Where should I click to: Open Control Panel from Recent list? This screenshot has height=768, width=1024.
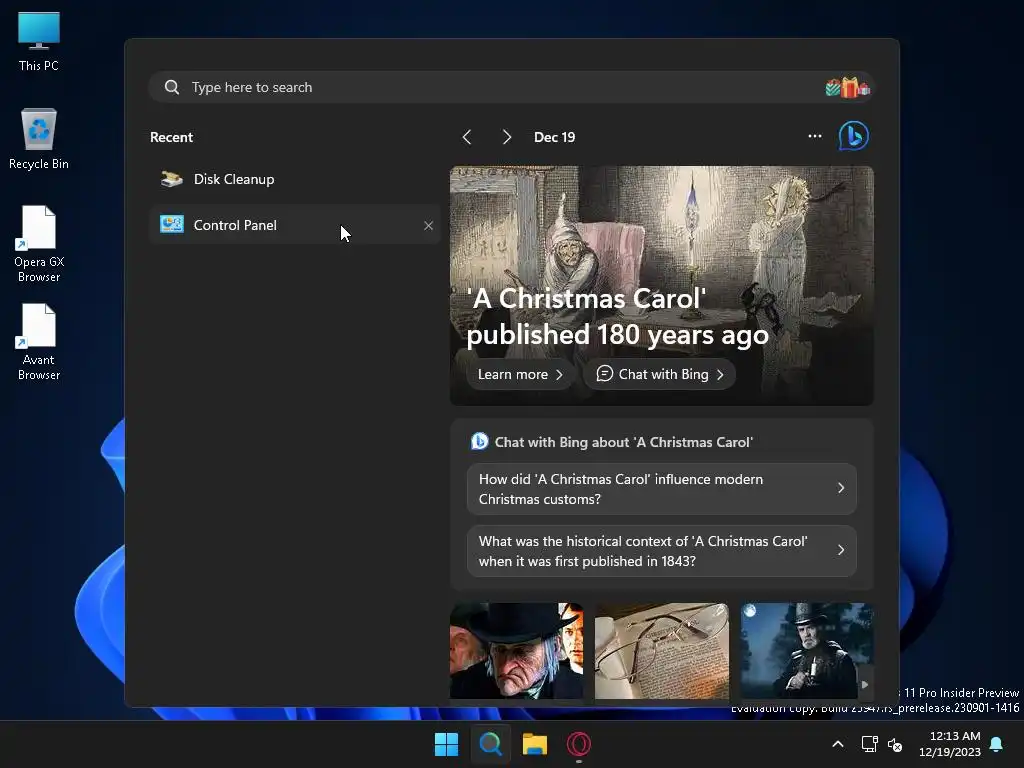(x=295, y=225)
